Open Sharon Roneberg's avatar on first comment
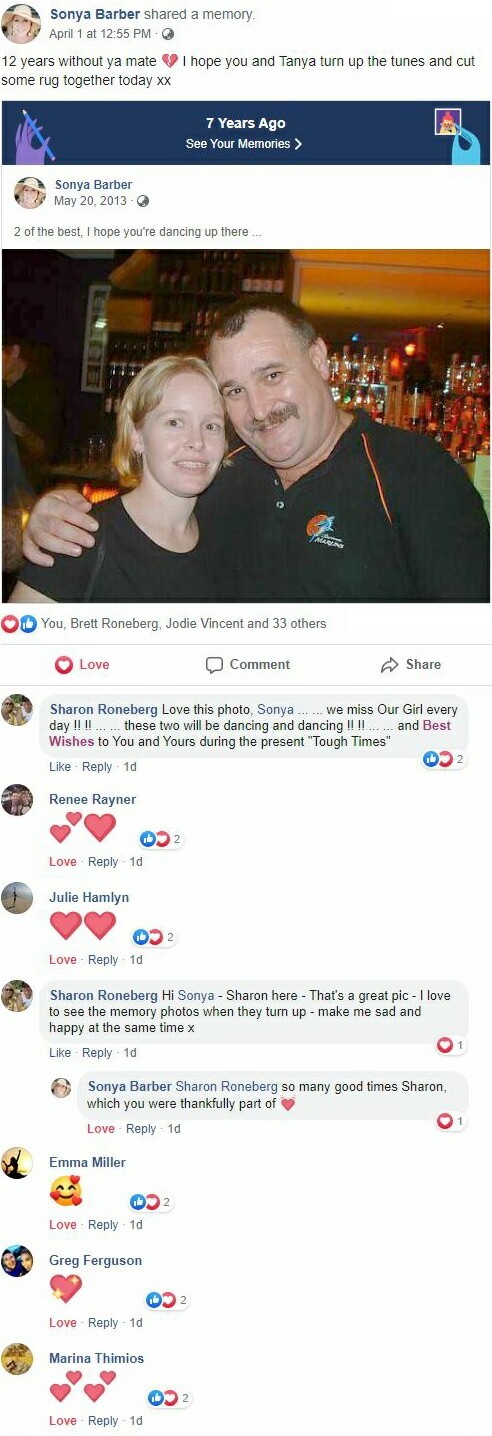Image resolution: width=492 pixels, height=1436 pixels. coord(17,710)
